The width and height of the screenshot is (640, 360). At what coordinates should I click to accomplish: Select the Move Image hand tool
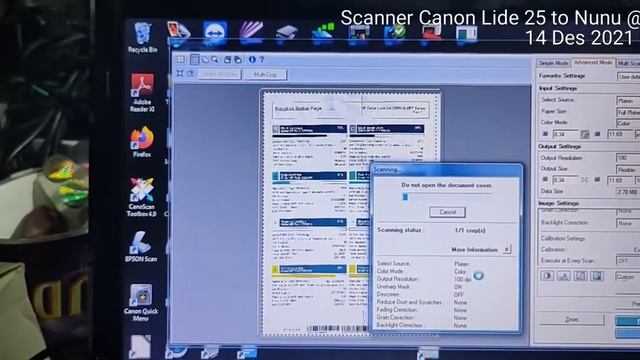pyautogui.click(x=205, y=60)
